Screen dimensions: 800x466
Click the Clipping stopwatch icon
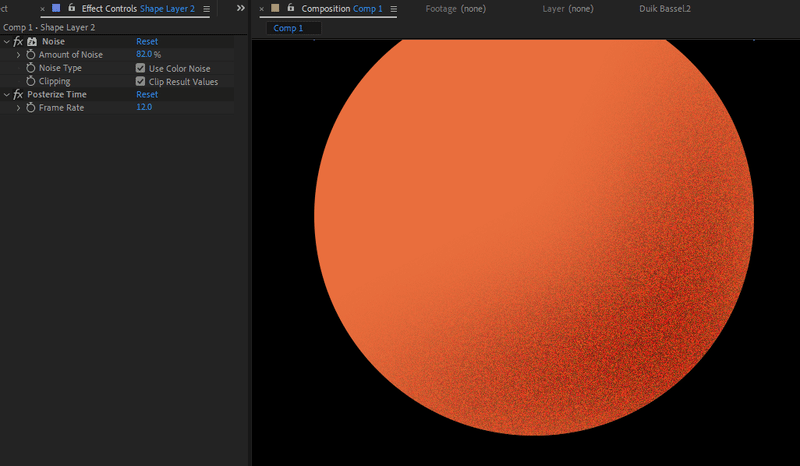[31, 81]
